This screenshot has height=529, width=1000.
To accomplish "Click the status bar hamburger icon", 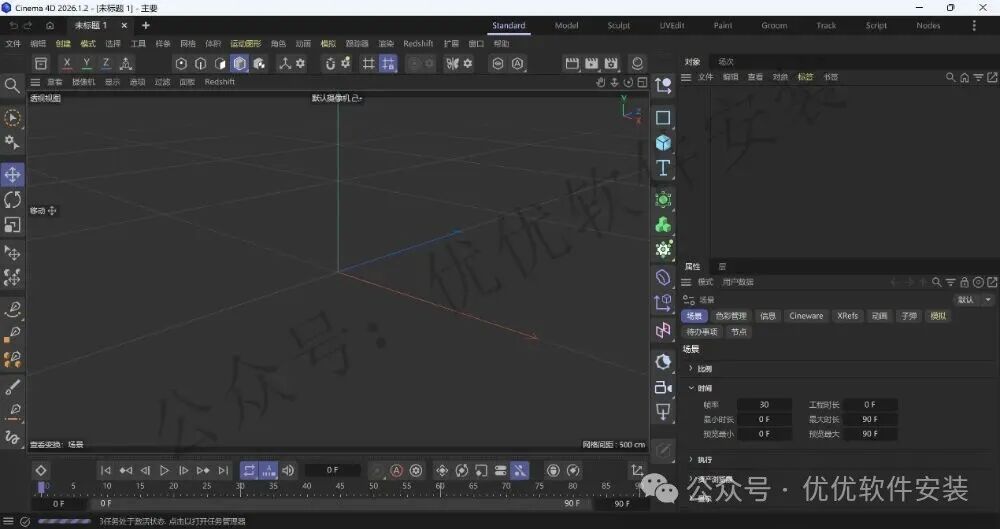I will click(8, 521).
